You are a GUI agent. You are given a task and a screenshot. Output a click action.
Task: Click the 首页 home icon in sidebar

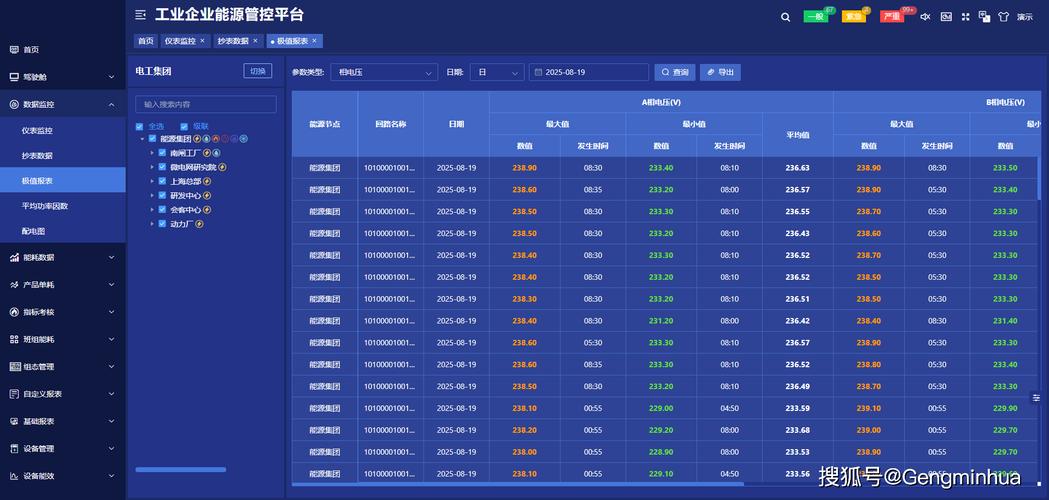[14, 50]
